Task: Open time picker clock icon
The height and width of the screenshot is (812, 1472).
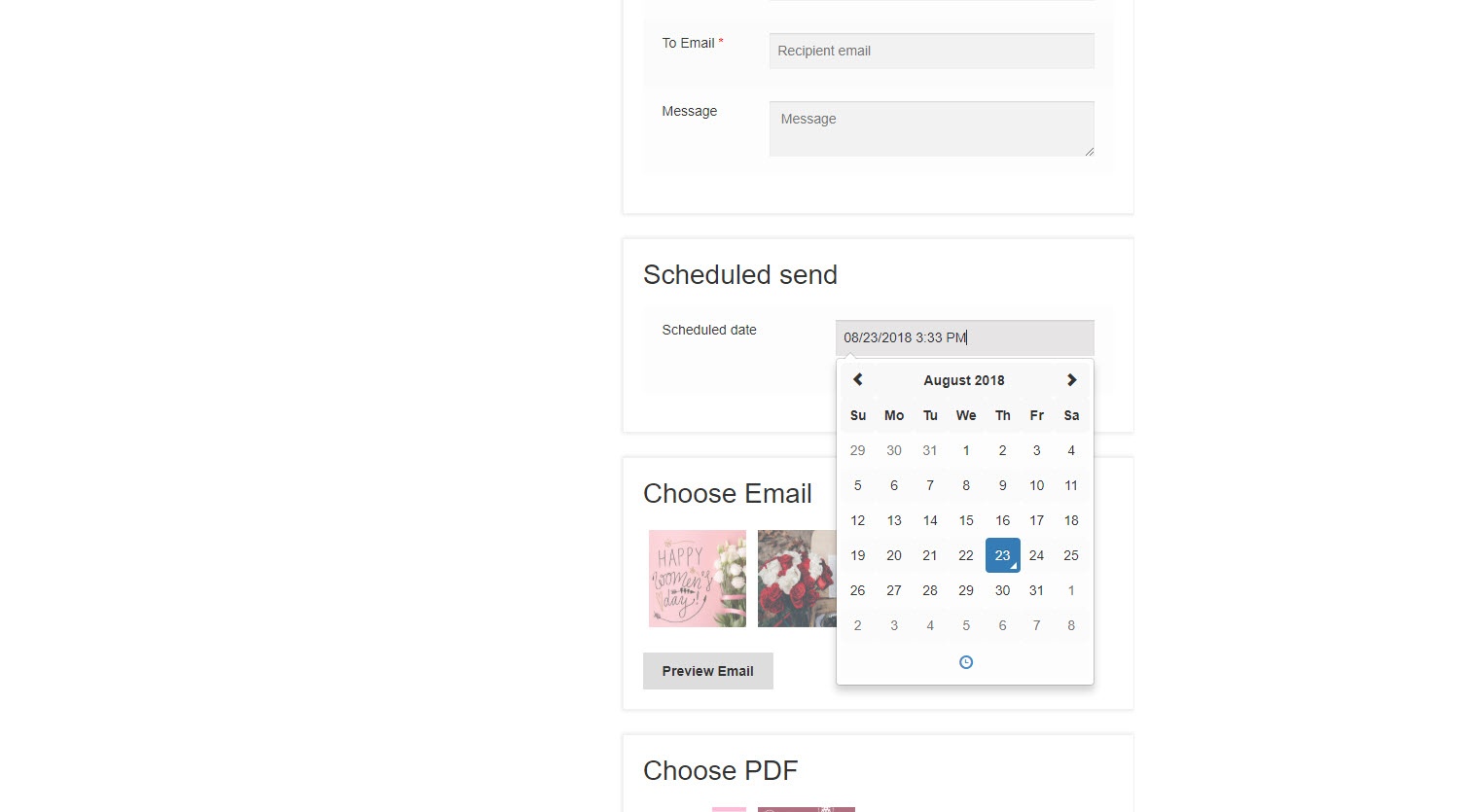Action: [966, 662]
